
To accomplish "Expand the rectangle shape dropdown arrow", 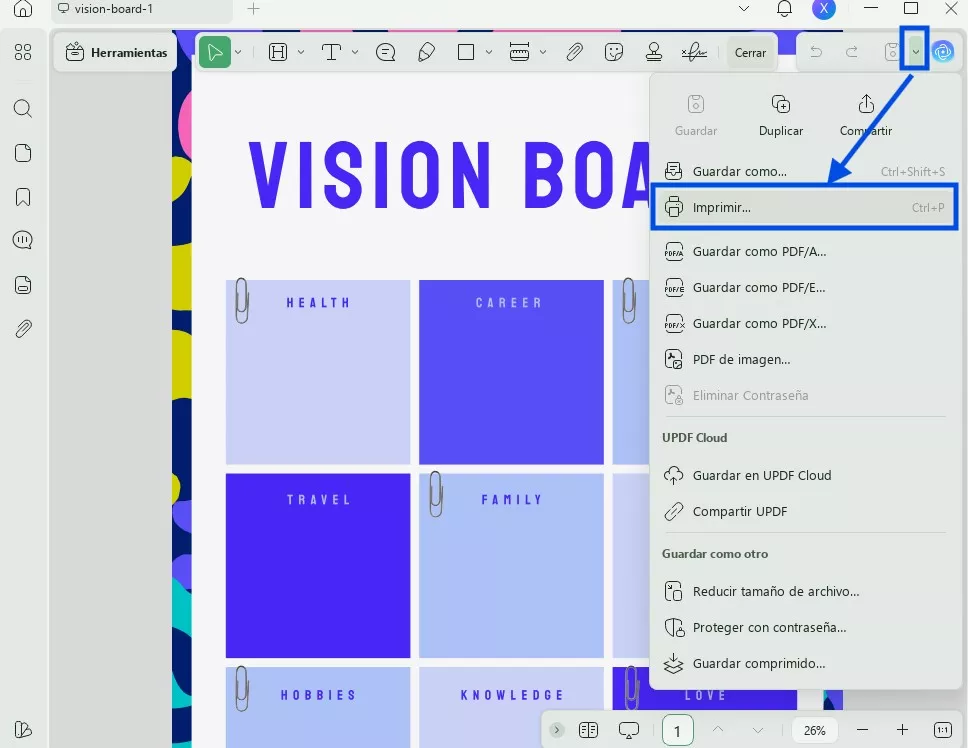I will [x=489, y=52].
